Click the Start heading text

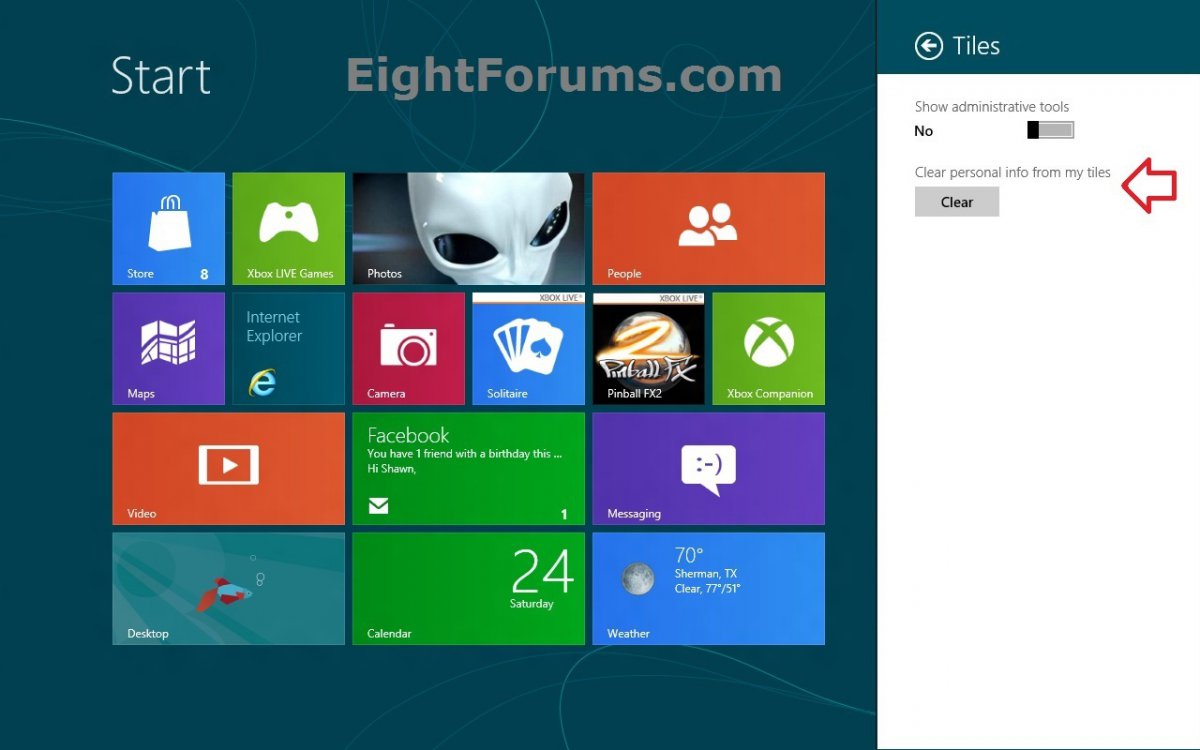(x=161, y=76)
